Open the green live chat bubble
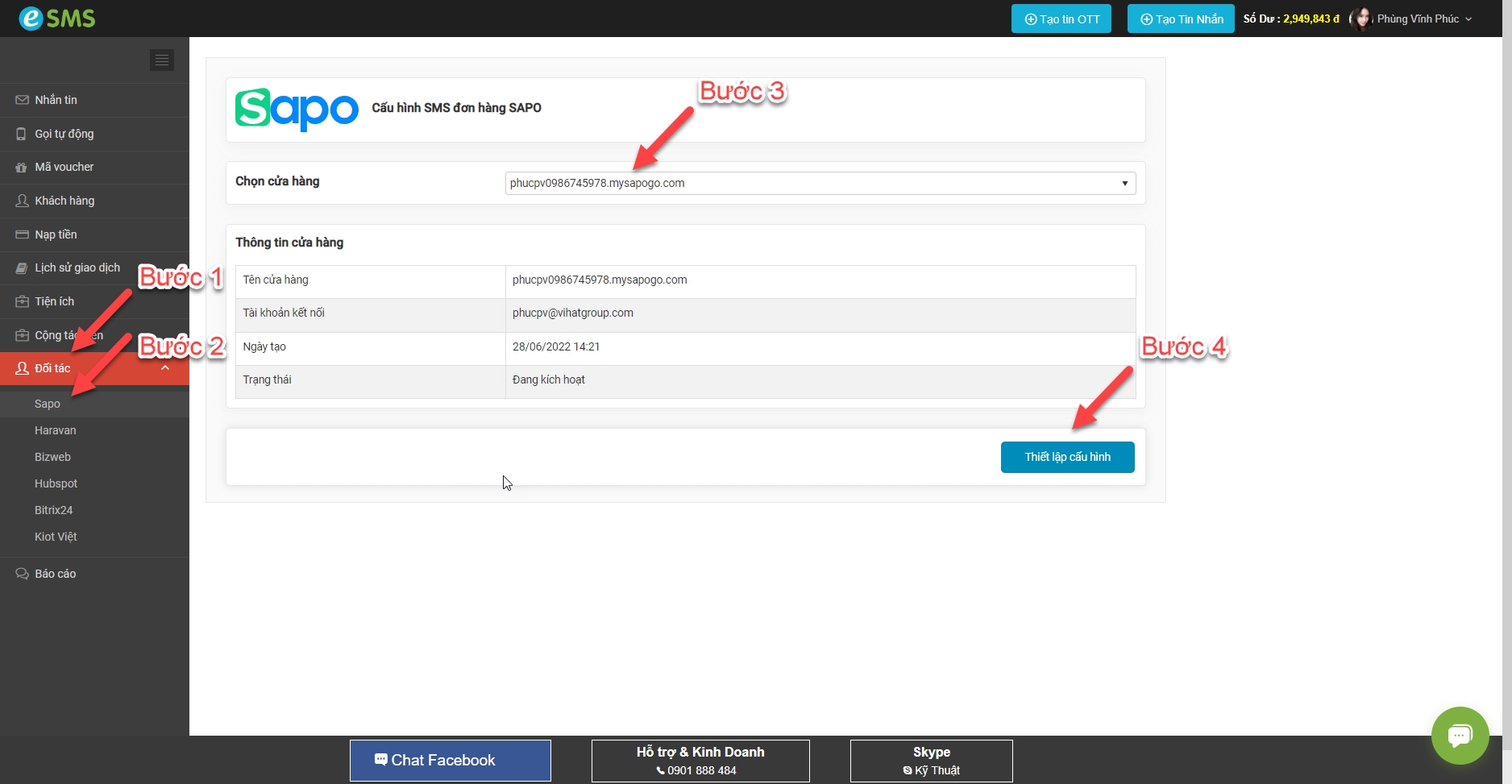Screen dimensions: 1512x784 [x=1460, y=735]
